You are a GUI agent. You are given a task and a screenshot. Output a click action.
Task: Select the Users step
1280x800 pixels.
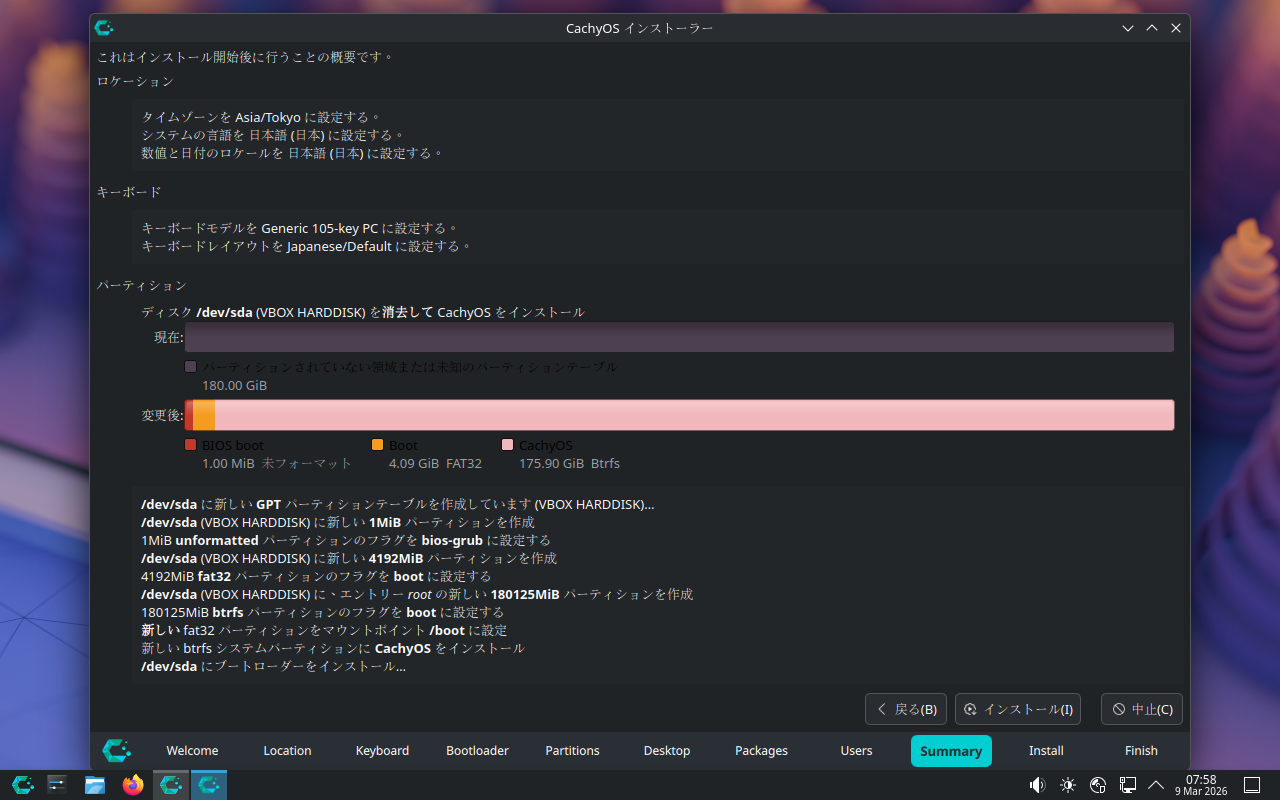click(856, 751)
